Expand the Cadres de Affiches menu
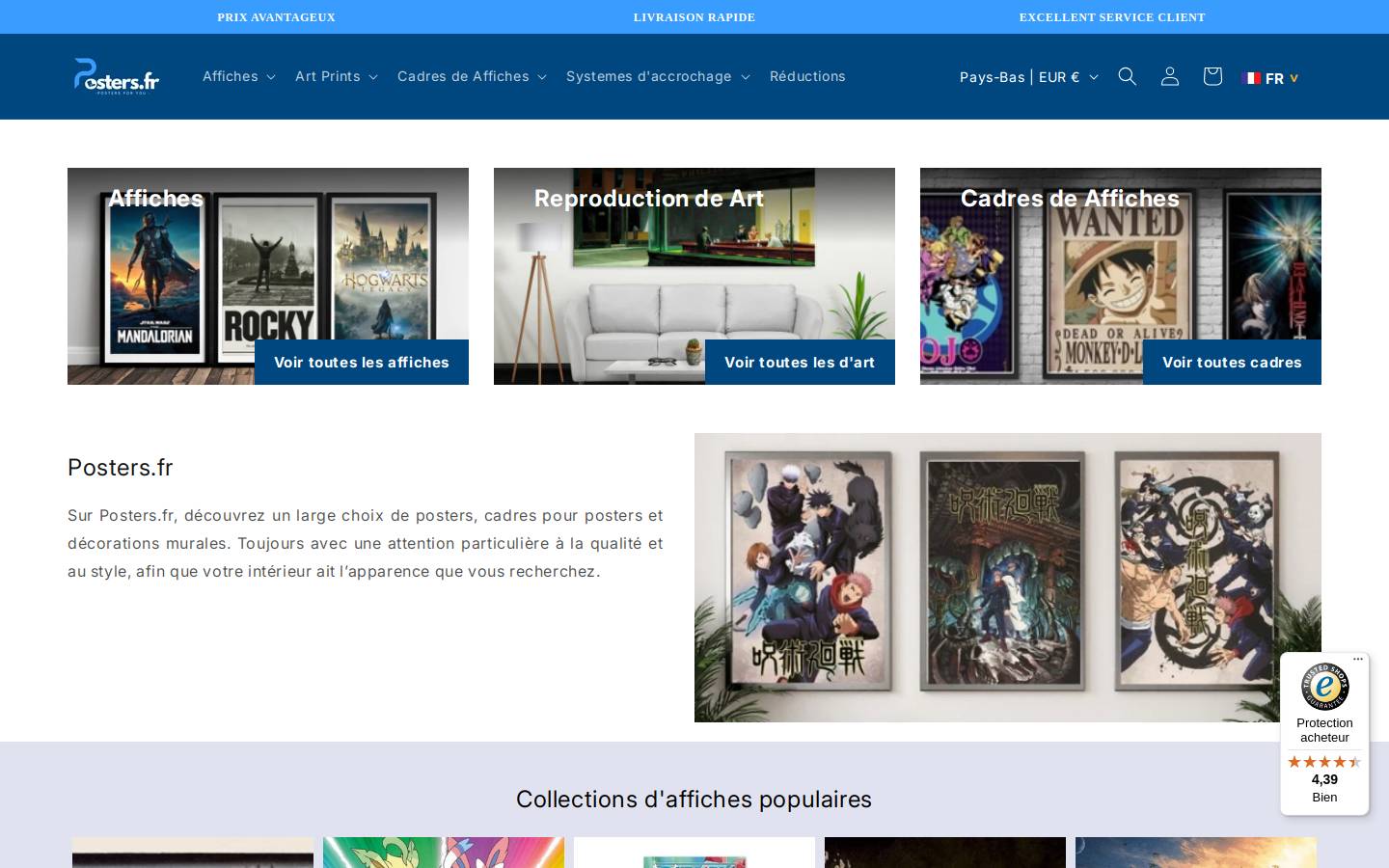1389x868 pixels. tap(472, 76)
